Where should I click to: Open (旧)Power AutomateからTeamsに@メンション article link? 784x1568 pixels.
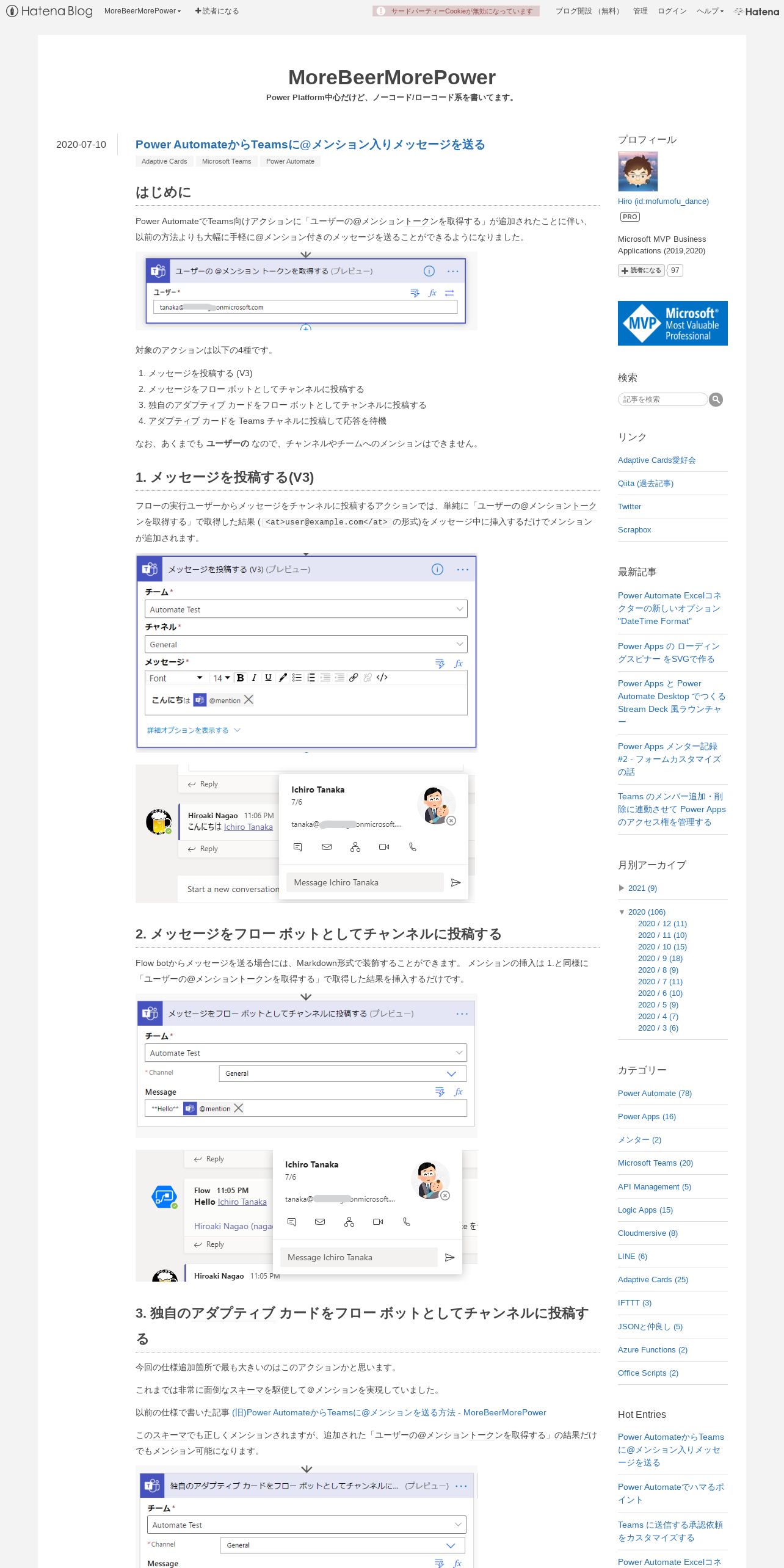tap(389, 1412)
